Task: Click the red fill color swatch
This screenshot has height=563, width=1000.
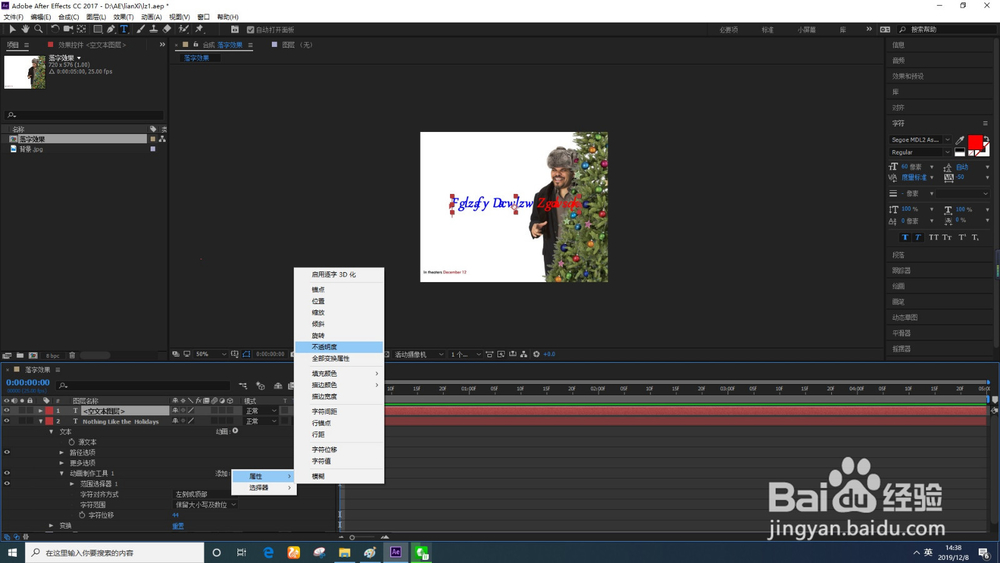Action: (x=975, y=142)
